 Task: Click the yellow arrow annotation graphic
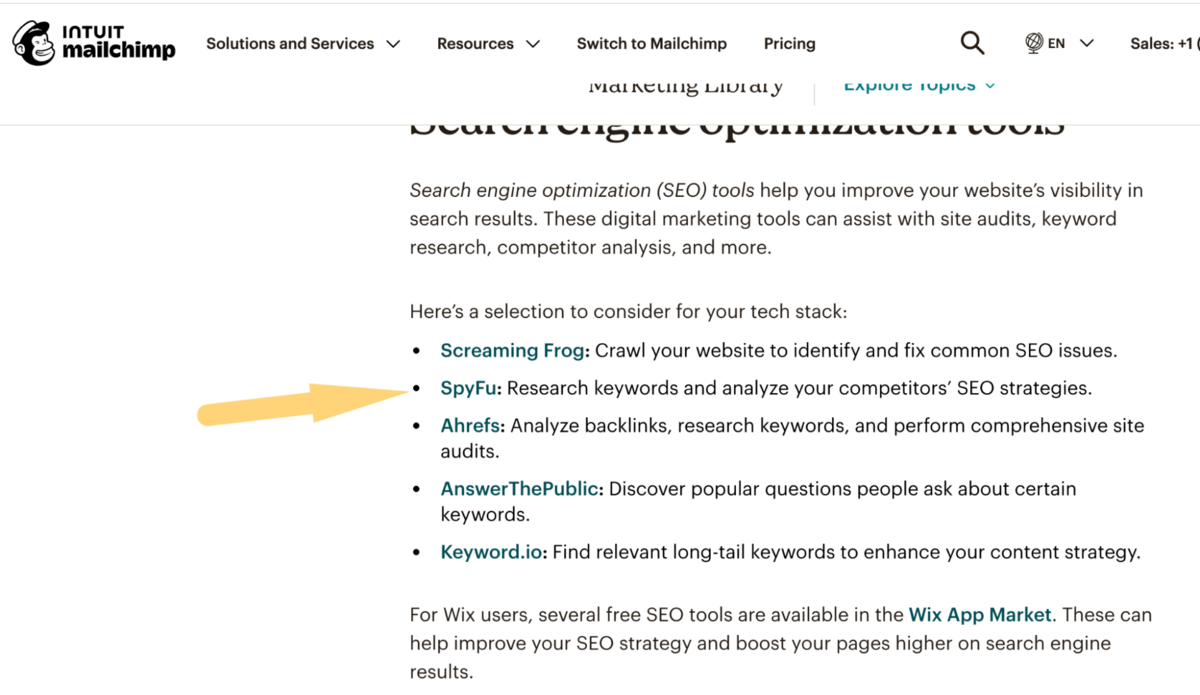click(300, 403)
